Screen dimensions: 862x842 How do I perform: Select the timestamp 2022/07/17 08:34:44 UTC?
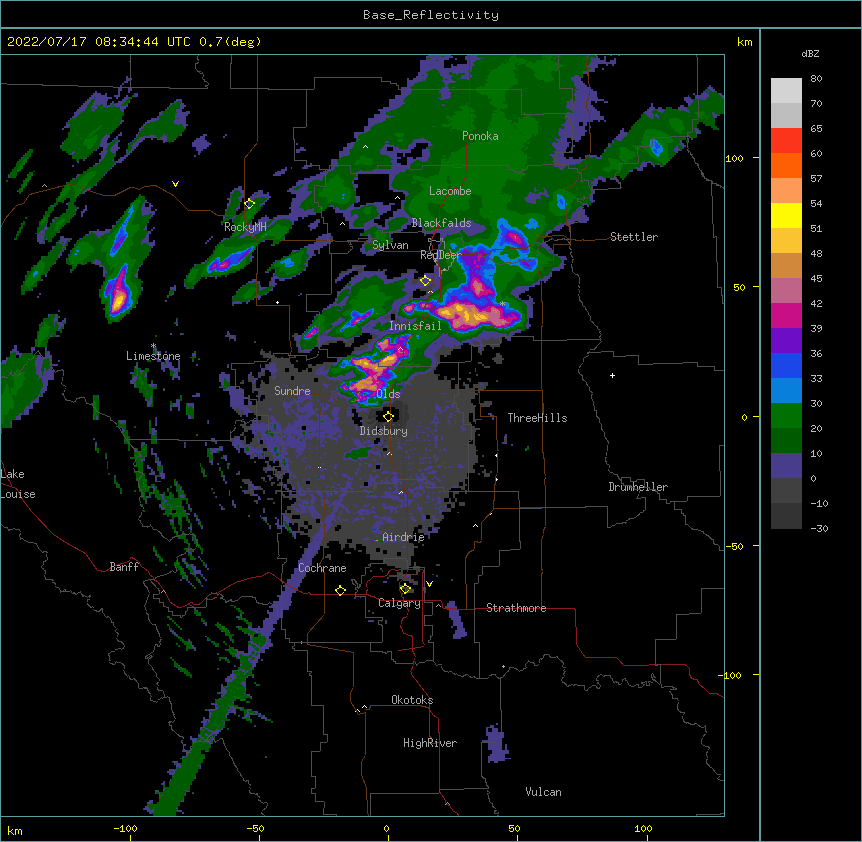pos(99,42)
